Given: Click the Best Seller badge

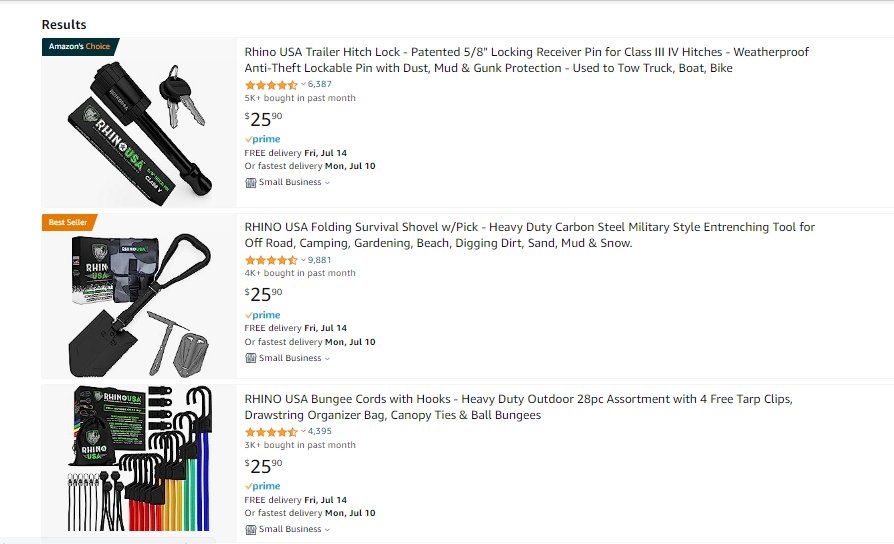Looking at the screenshot, I should [x=68, y=222].
